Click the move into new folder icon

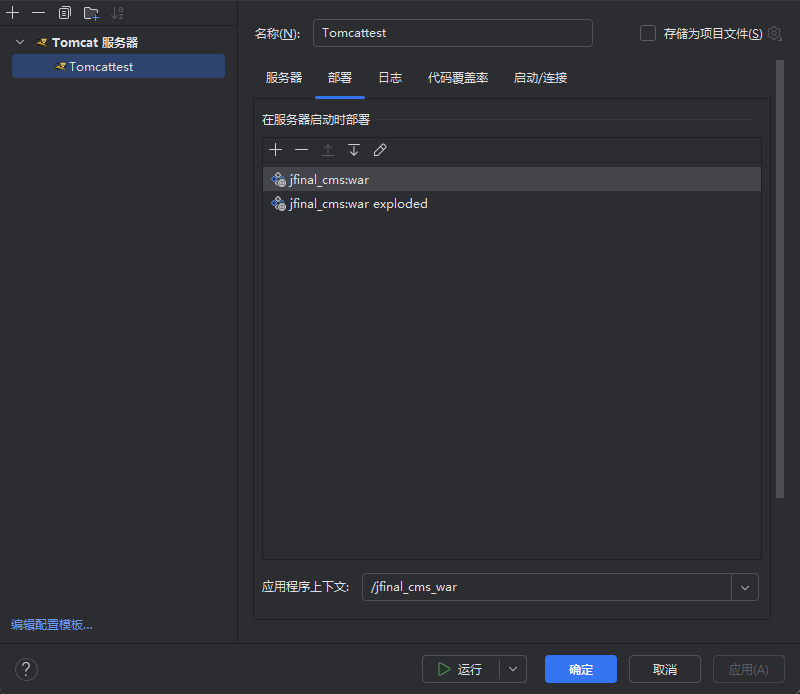[91, 13]
